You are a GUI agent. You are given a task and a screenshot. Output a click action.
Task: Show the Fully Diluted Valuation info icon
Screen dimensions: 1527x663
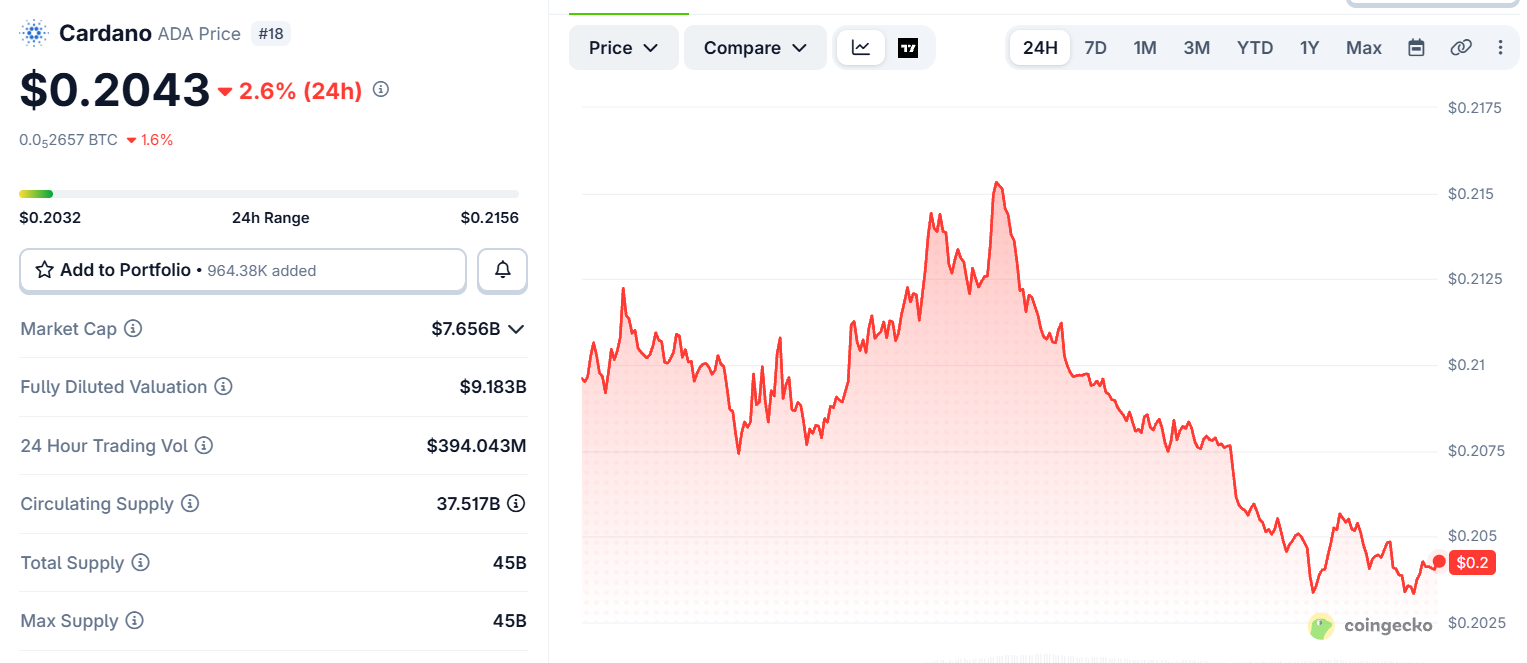(224, 386)
